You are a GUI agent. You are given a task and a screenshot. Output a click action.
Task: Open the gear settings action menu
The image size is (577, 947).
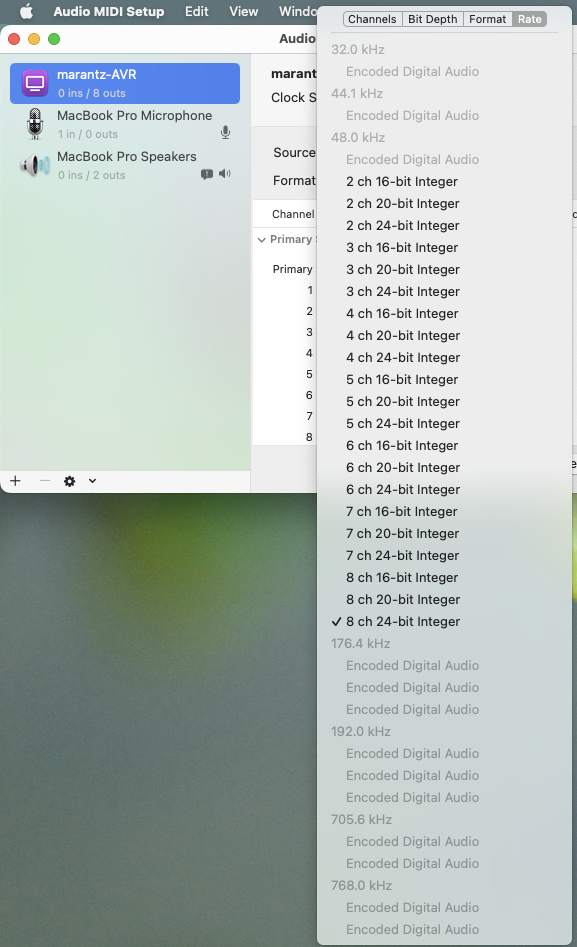pyautogui.click(x=69, y=481)
